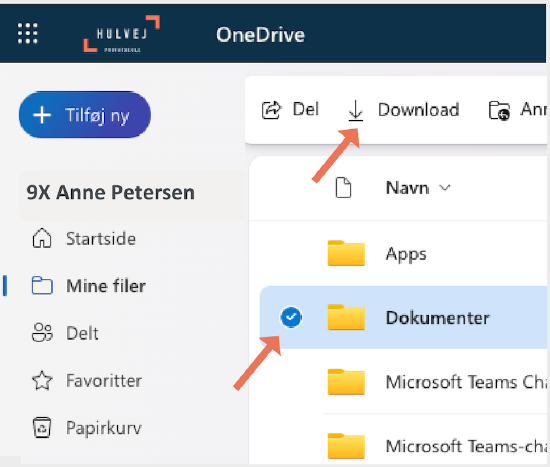Click the Delt people icon
Viewport: 550px width, 467px height.
point(42,332)
